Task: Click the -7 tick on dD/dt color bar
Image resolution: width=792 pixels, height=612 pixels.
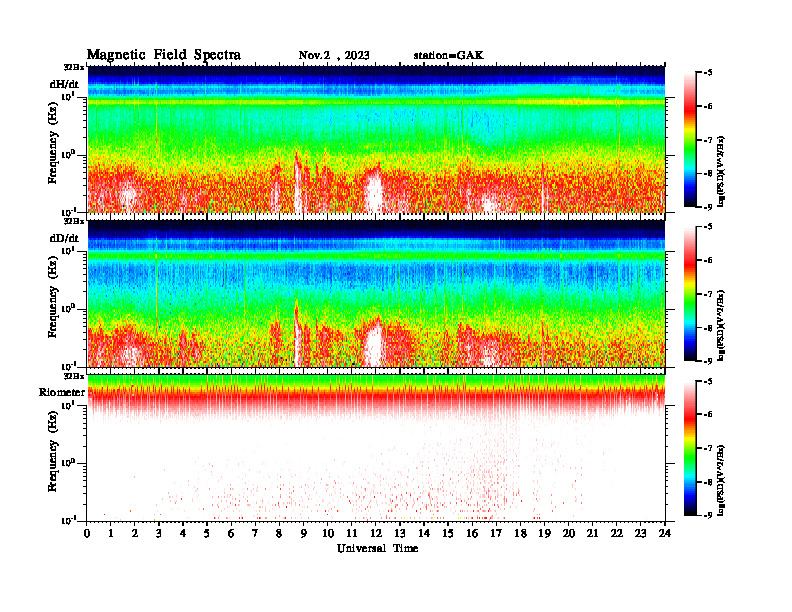Action: [x=708, y=294]
